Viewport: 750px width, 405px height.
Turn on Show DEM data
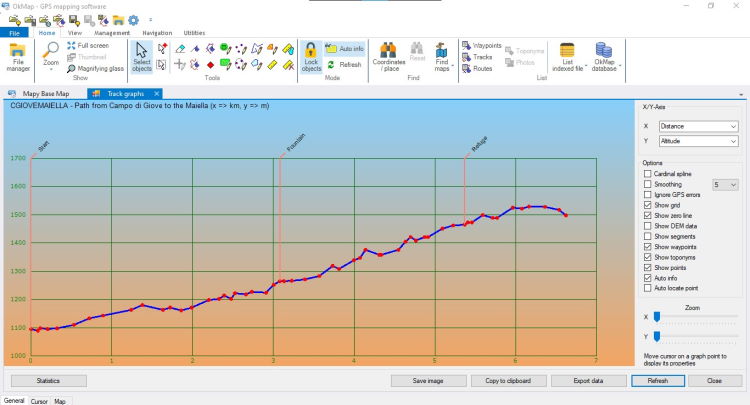(x=648, y=226)
